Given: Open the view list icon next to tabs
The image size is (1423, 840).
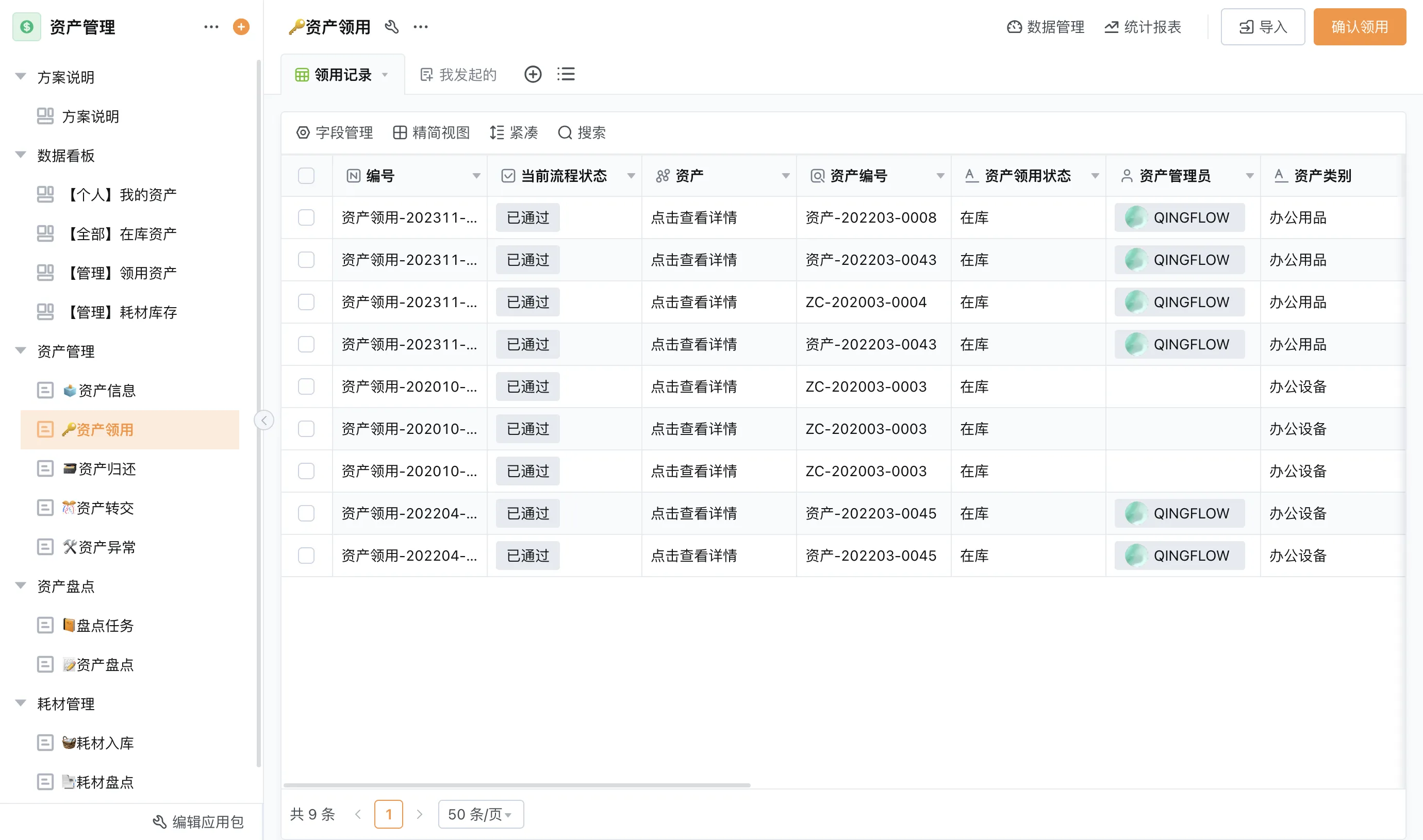Looking at the screenshot, I should [x=566, y=74].
